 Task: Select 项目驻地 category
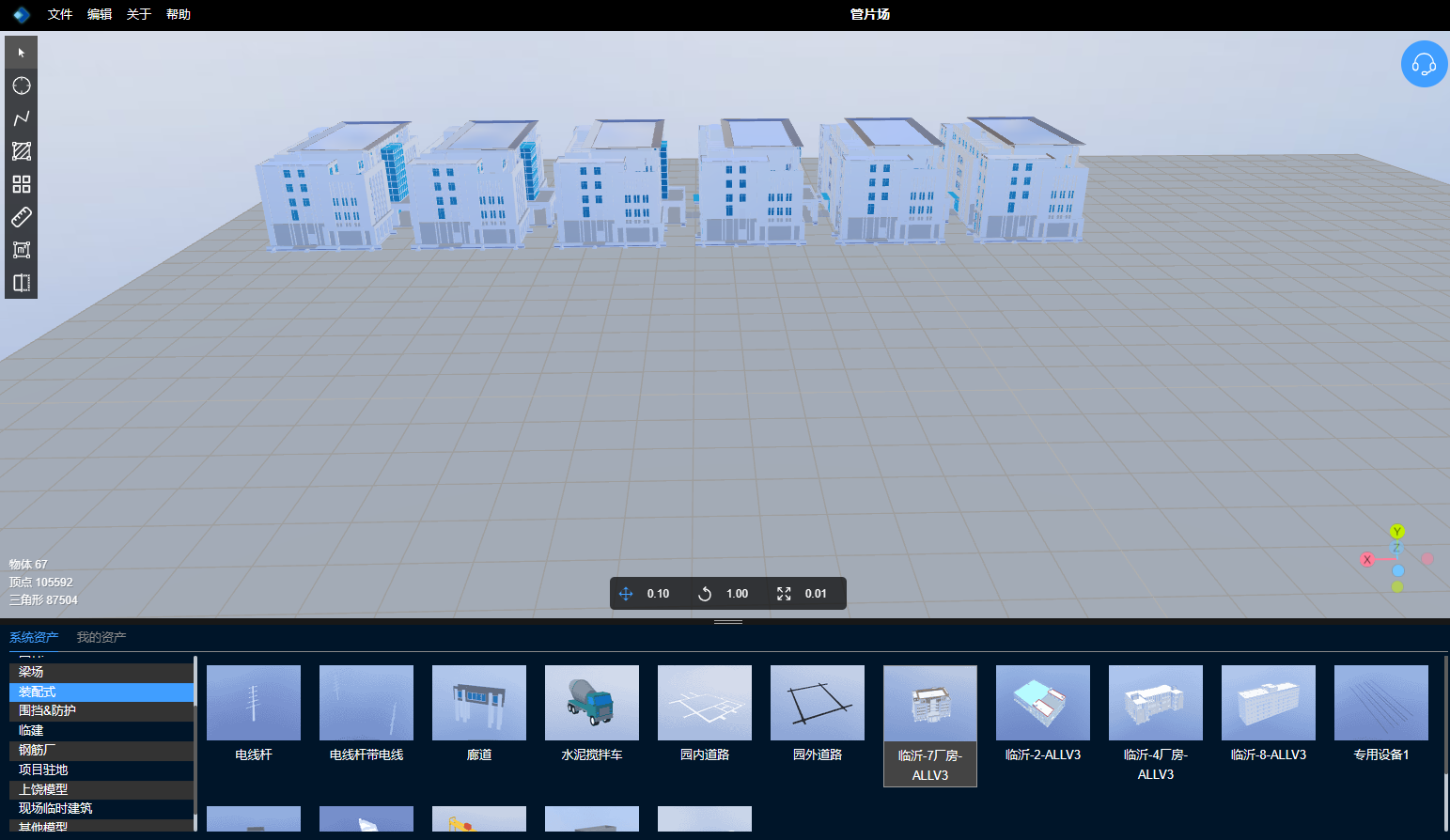tap(101, 770)
